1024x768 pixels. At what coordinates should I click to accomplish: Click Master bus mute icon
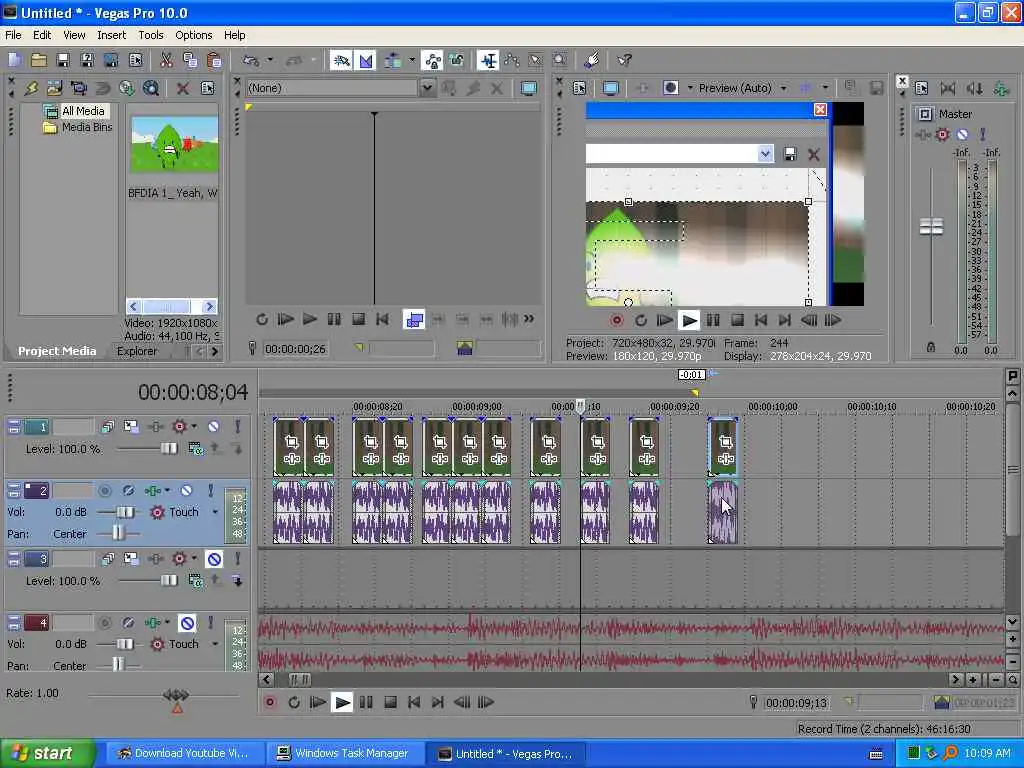click(x=962, y=135)
